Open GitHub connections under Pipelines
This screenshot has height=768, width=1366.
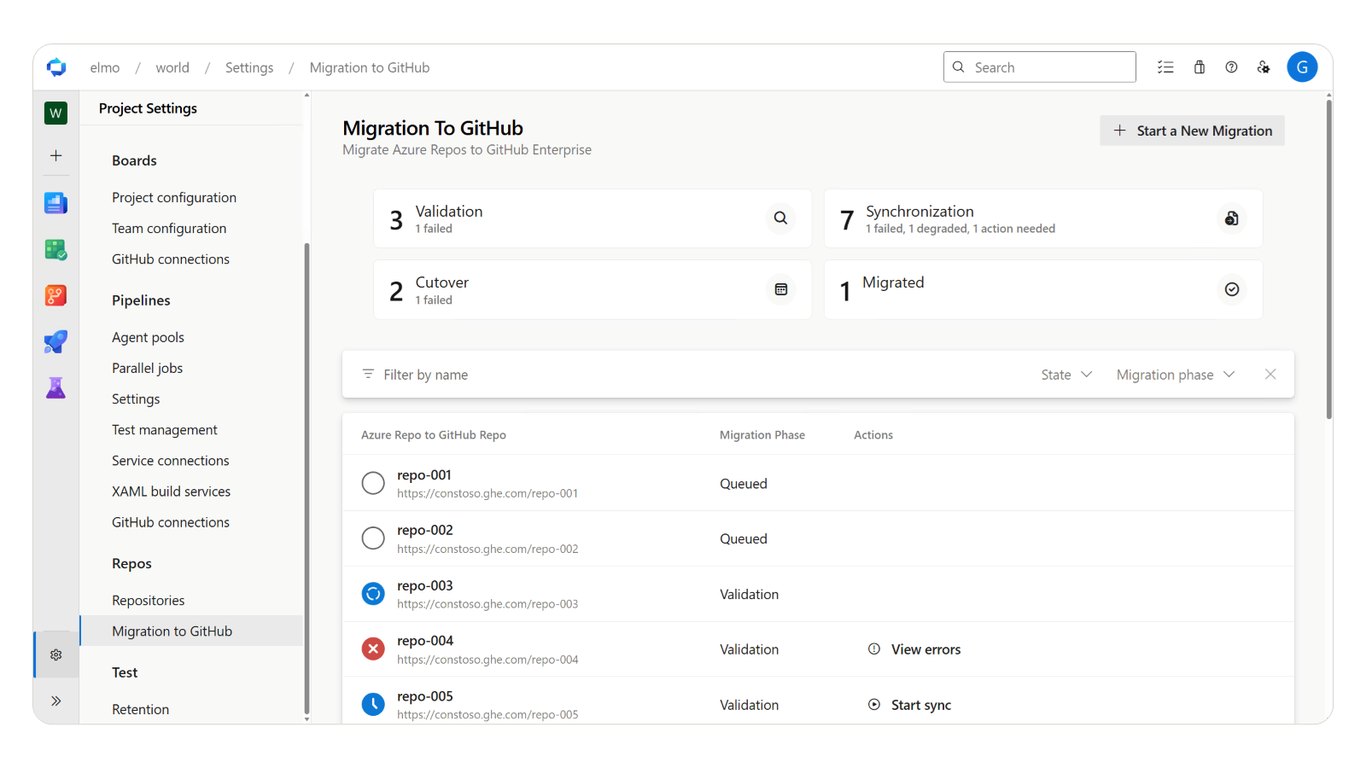click(x=171, y=522)
